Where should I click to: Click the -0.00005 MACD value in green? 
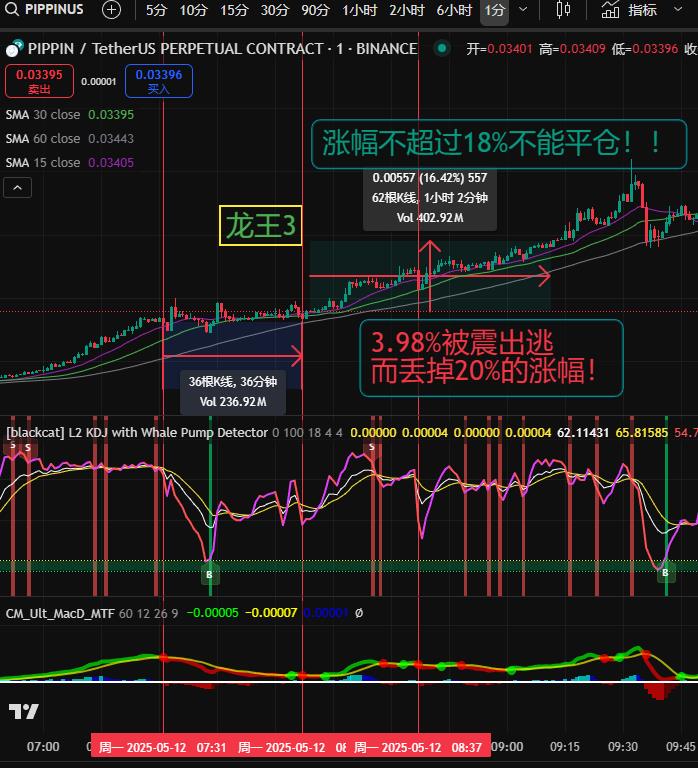point(213,613)
